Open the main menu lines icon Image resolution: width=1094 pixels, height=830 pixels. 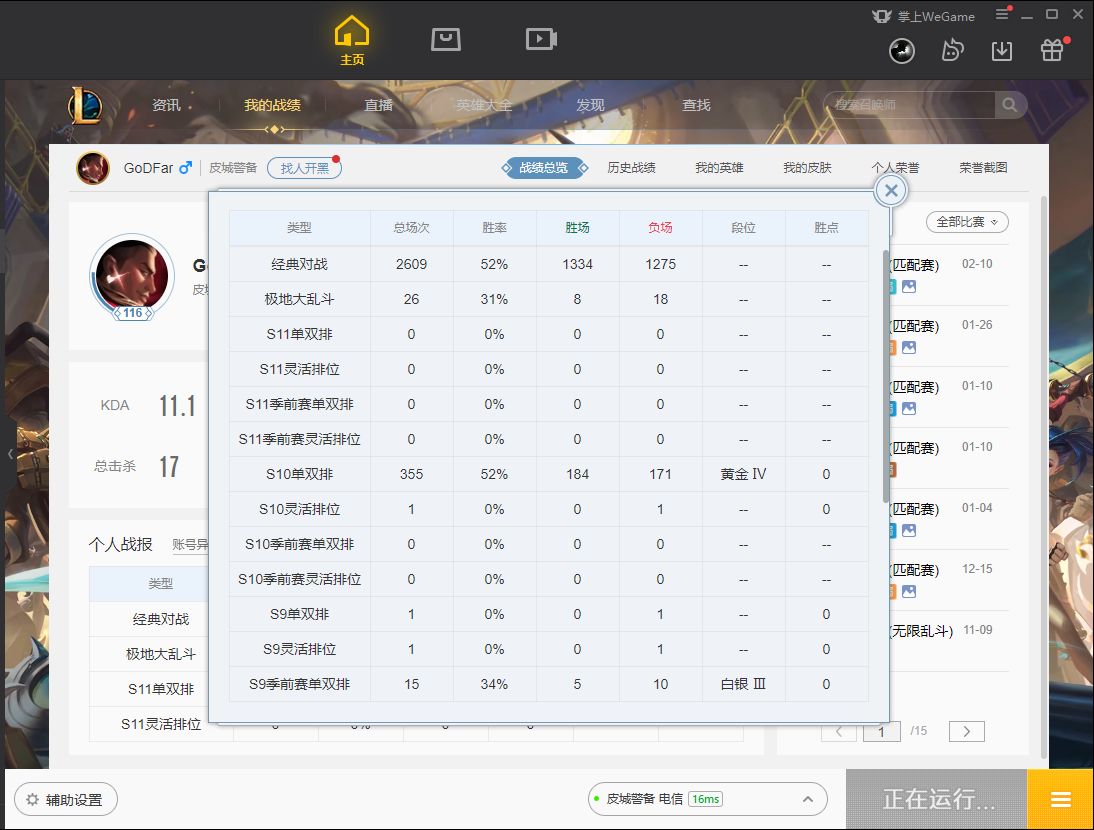click(x=1003, y=14)
